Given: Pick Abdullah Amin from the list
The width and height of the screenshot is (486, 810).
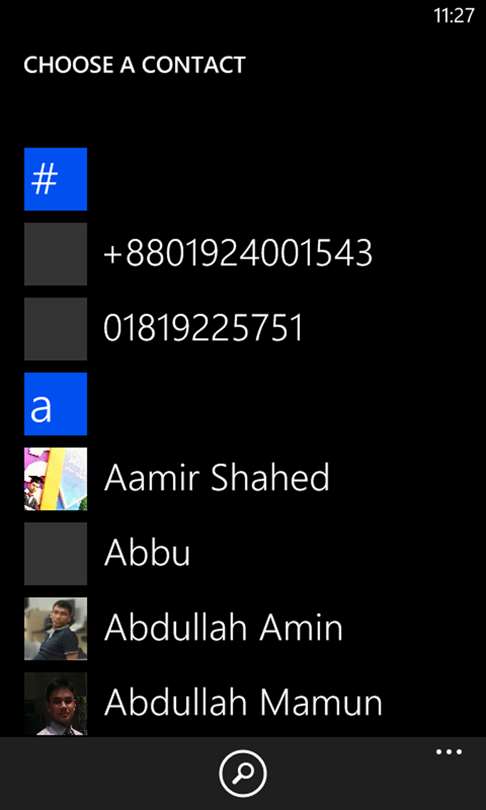Looking at the screenshot, I should point(223,628).
